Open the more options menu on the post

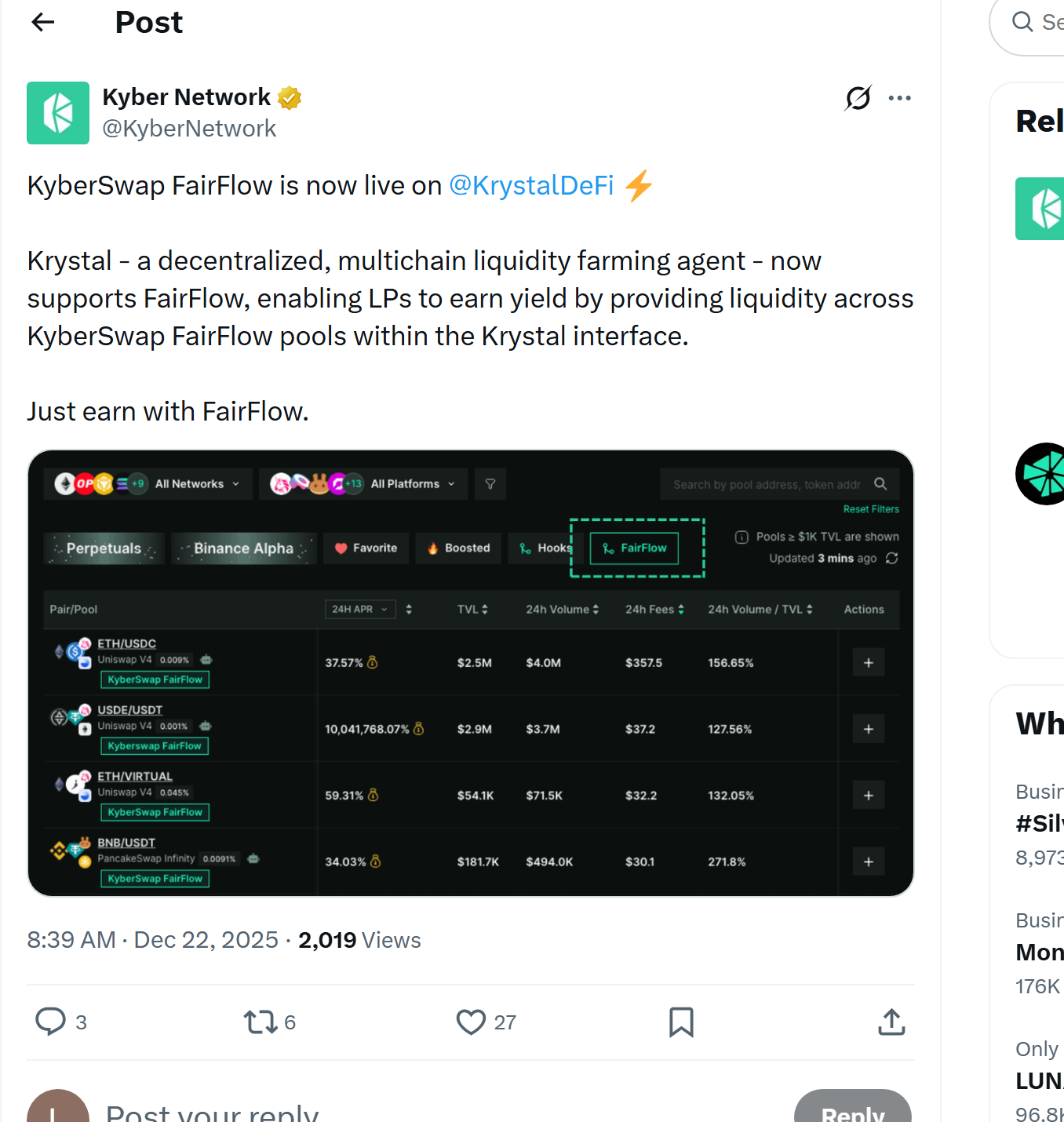[899, 97]
